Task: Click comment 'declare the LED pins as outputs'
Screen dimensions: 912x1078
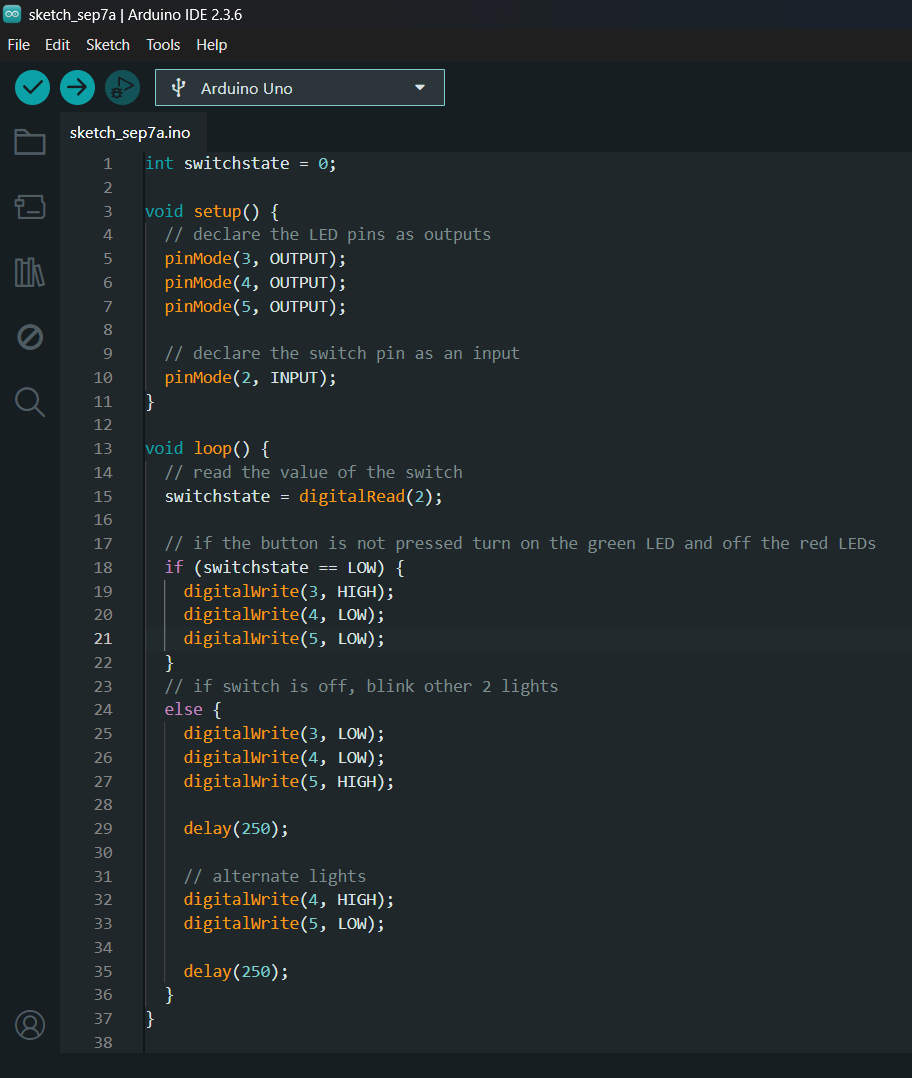Action: [328, 234]
